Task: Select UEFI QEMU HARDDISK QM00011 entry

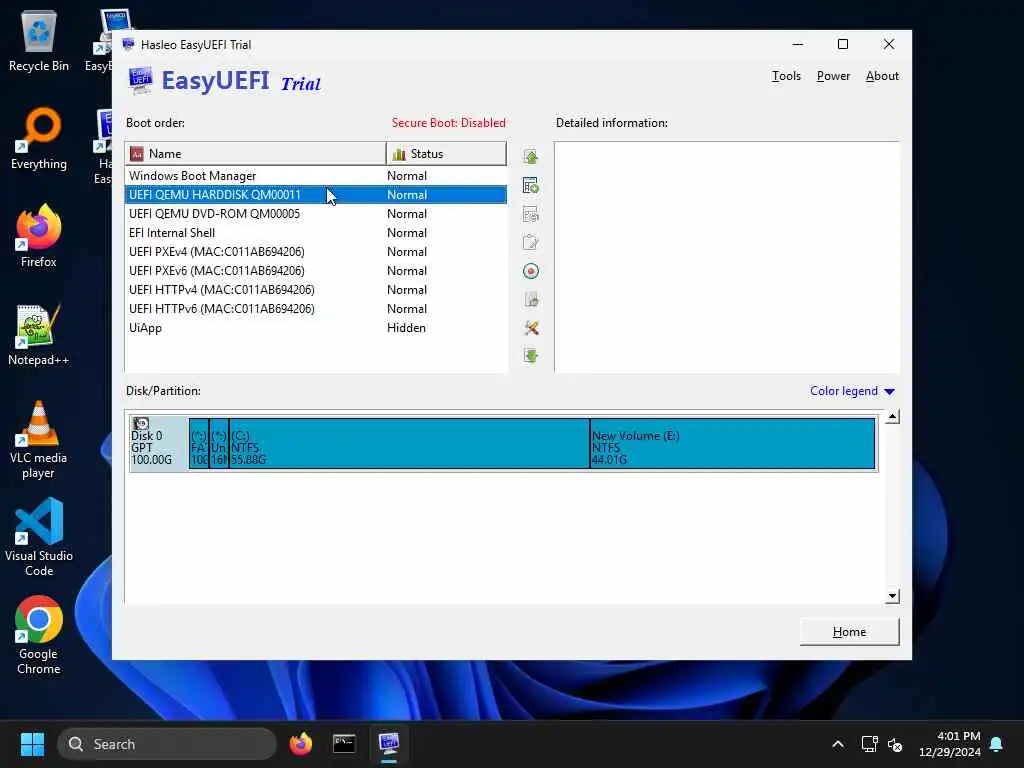Action: pyautogui.click(x=315, y=195)
